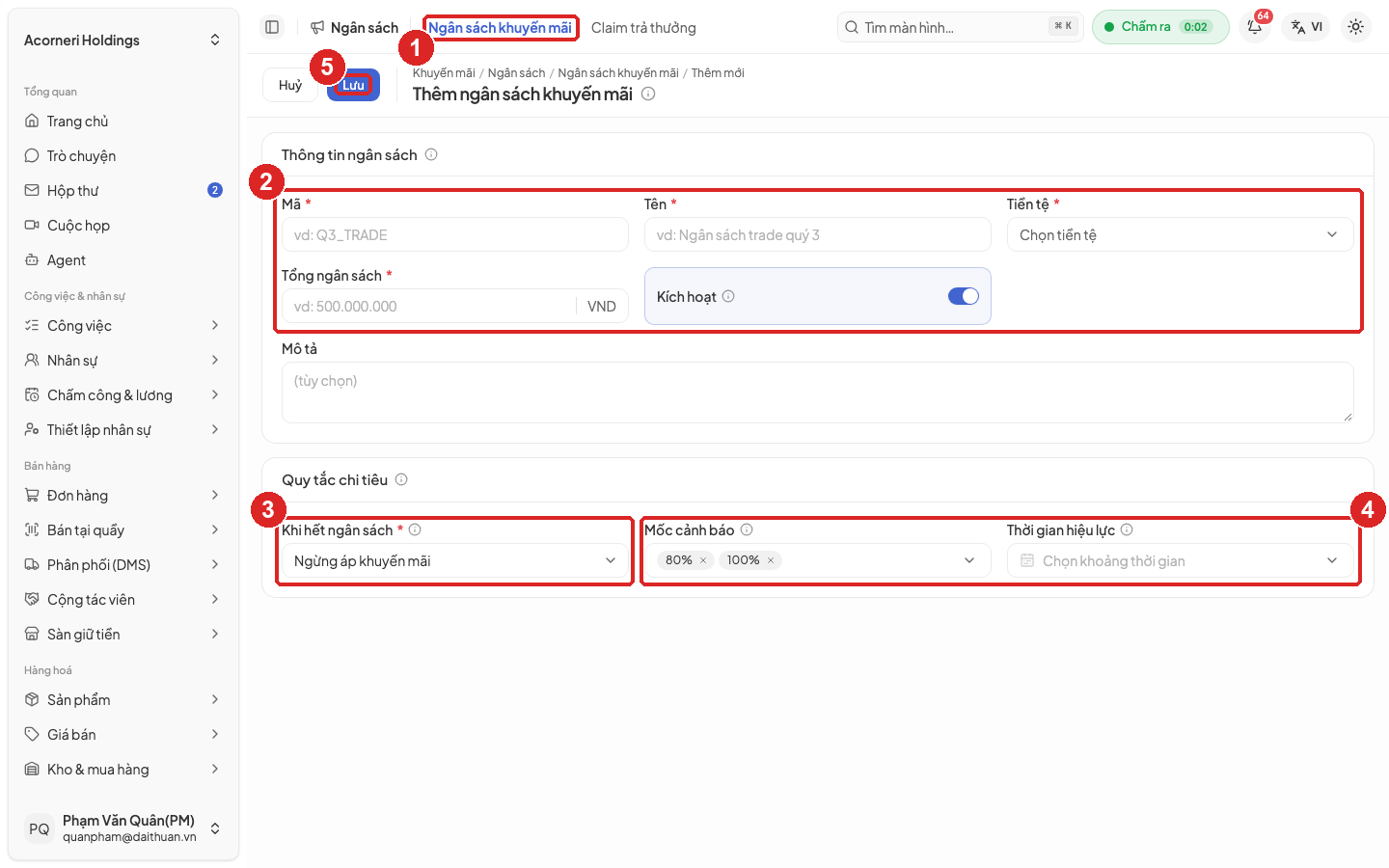Open the Mốc cảnh báo dropdown arrow

click(969, 560)
